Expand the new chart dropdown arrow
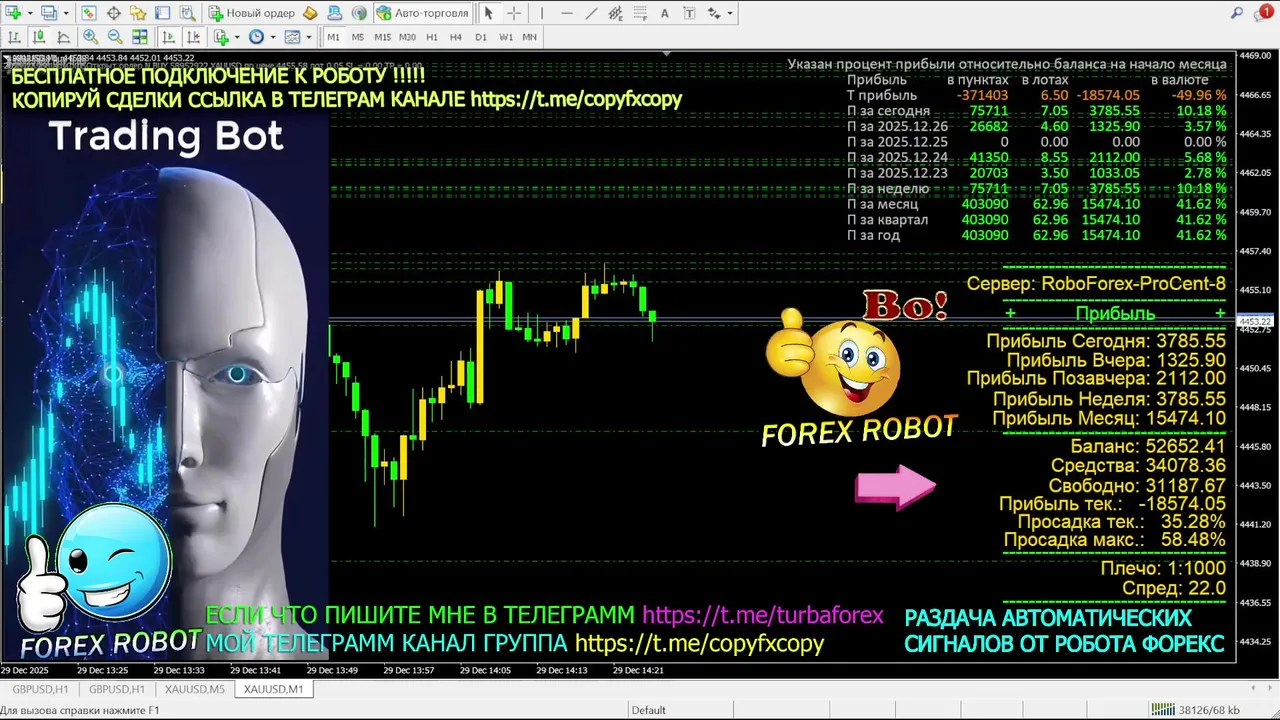The height and width of the screenshot is (720, 1280). click(x=30, y=13)
